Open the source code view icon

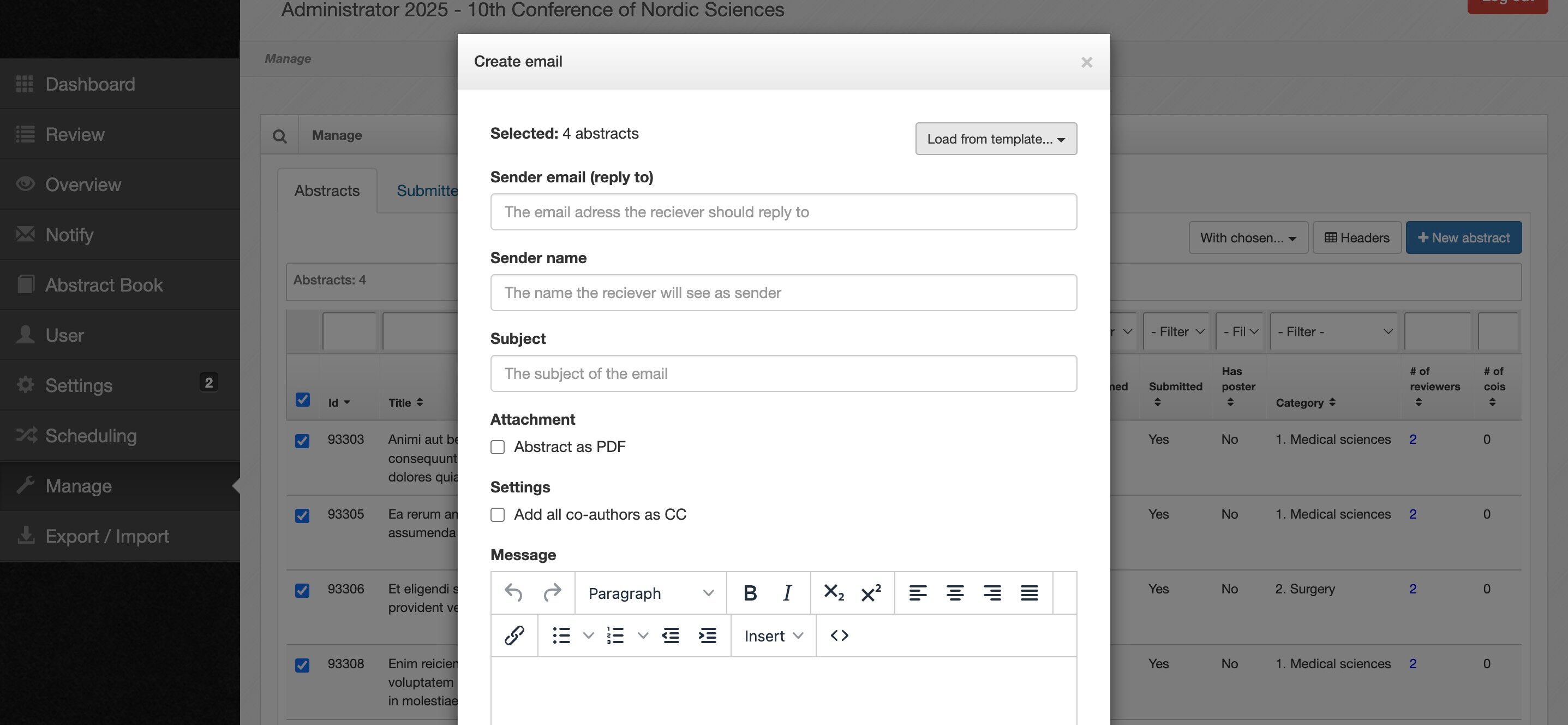coord(840,635)
